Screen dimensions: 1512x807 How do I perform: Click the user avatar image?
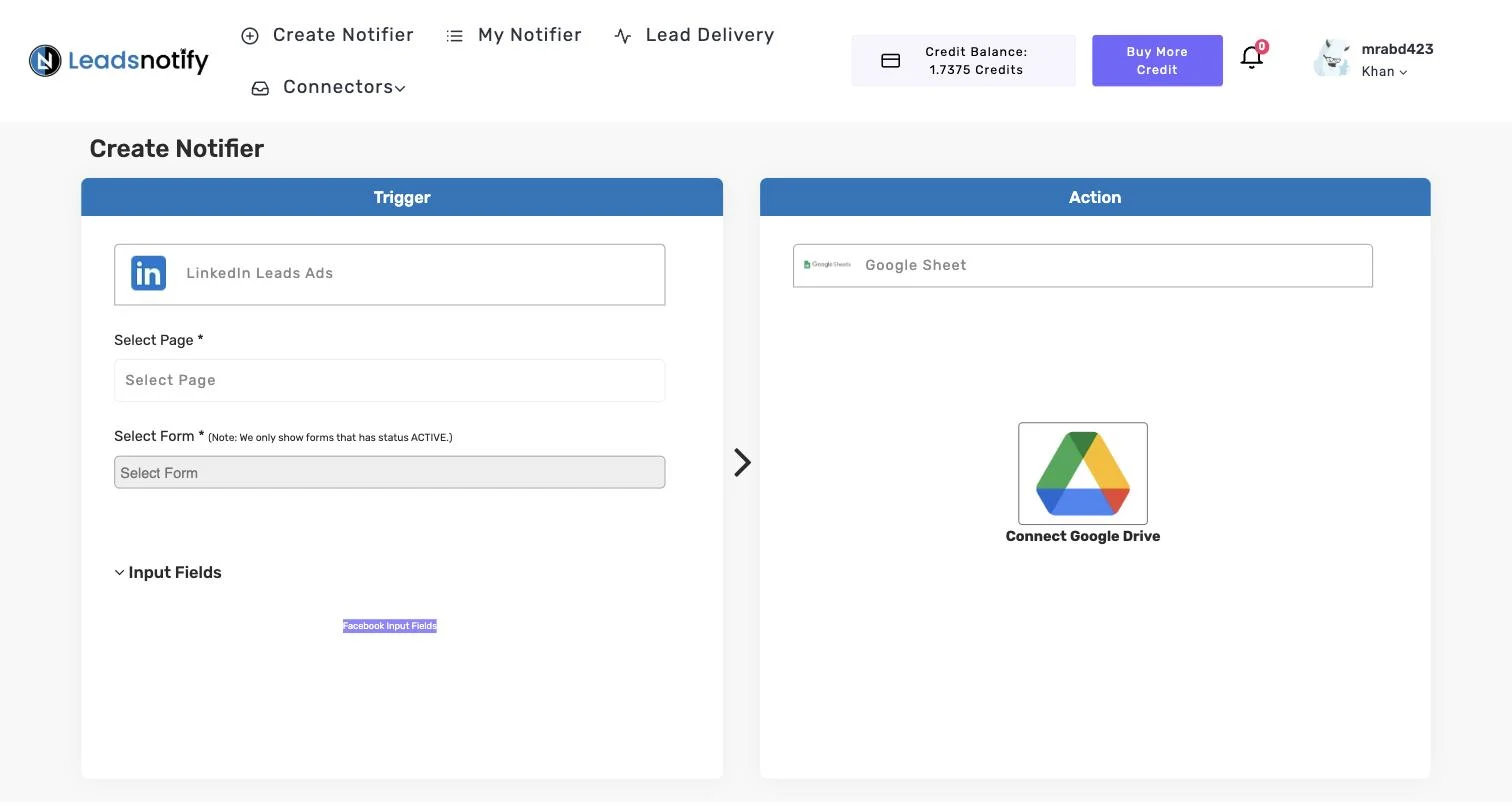click(x=1332, y=58)
